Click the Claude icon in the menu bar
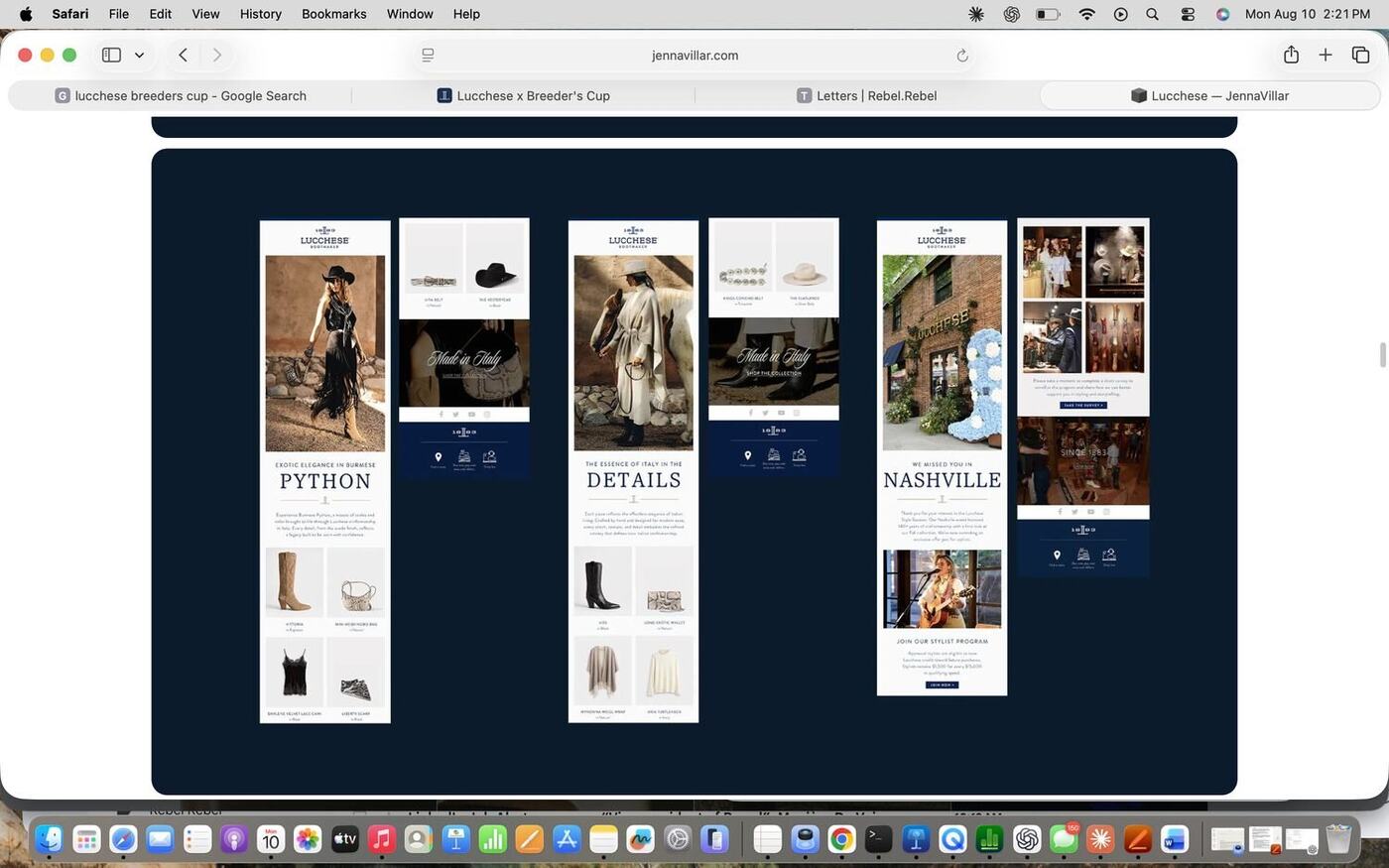Screen dimensions: 1389x868 point(976,14)
